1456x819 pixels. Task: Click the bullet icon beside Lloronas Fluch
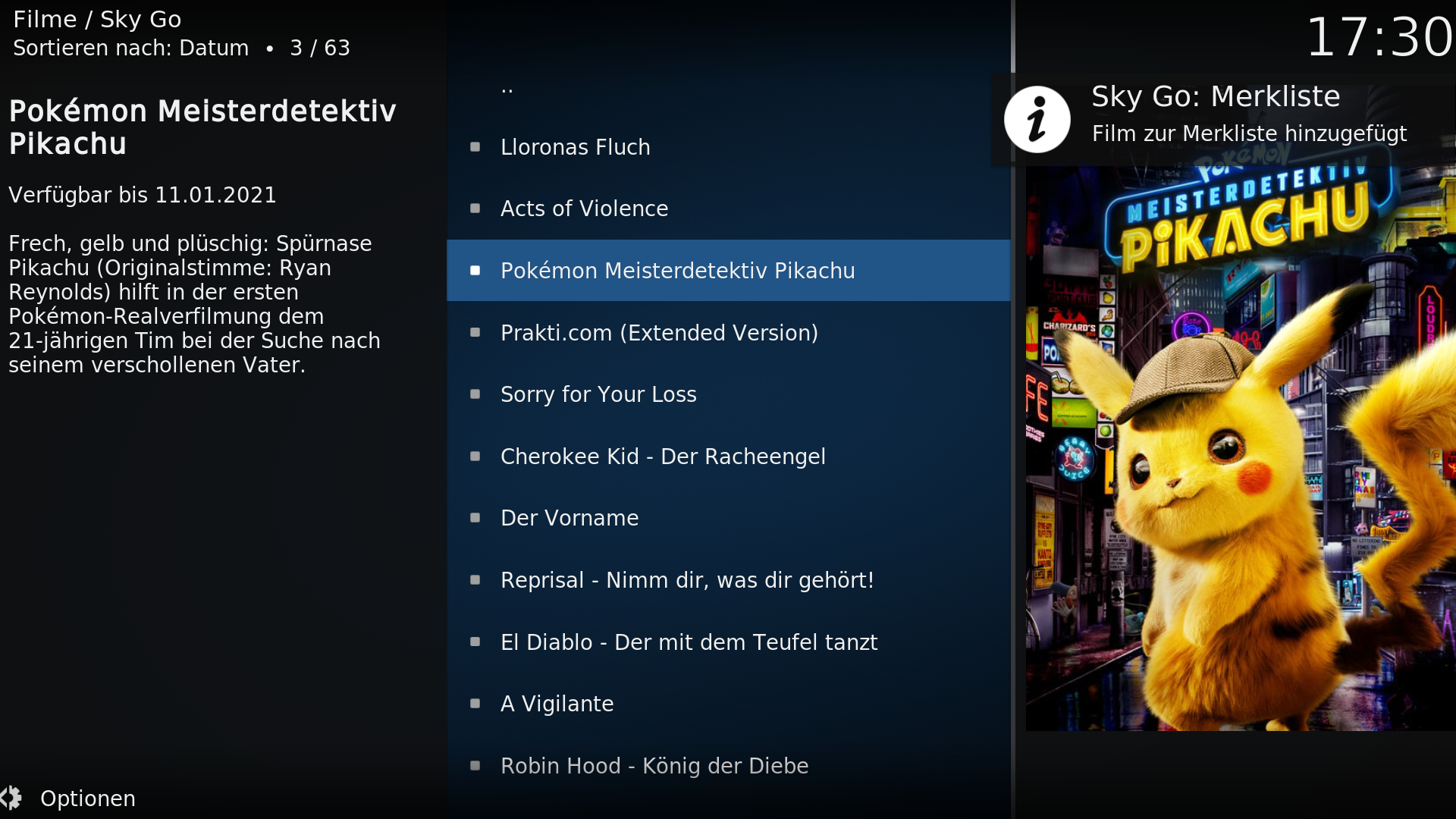tap(475, 147)
